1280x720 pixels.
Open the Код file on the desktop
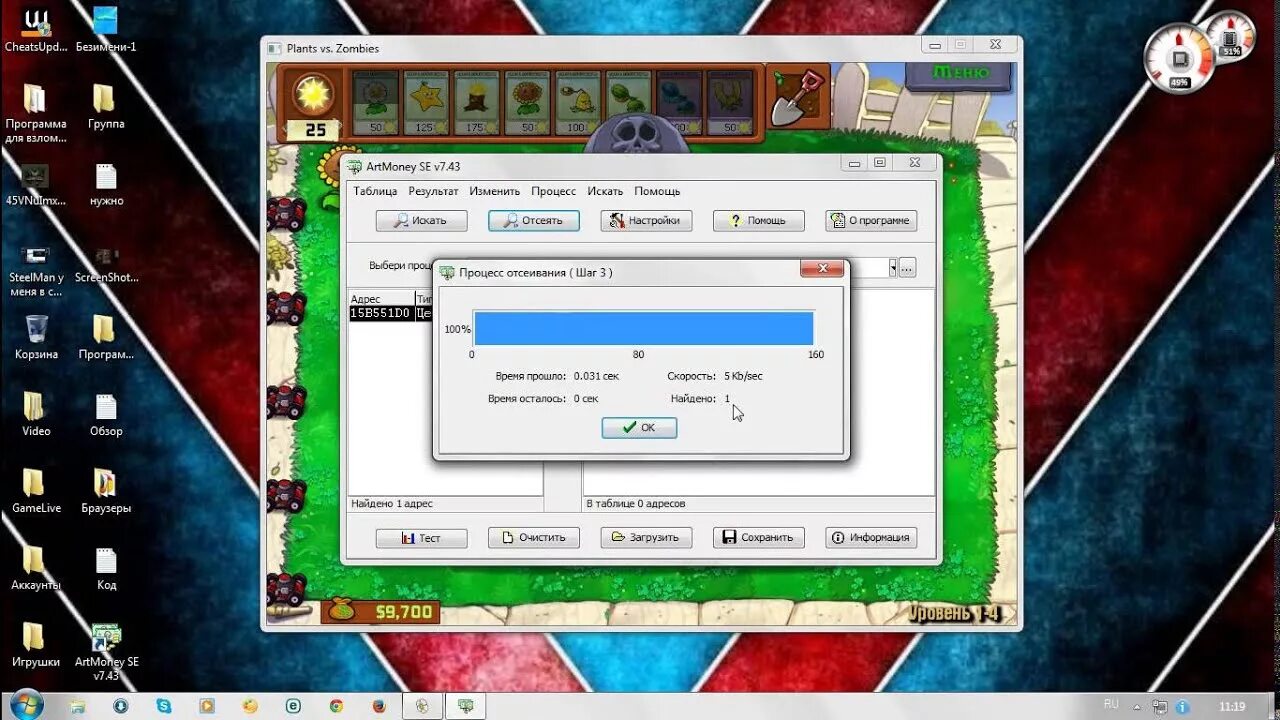click(x=106, y=568)
